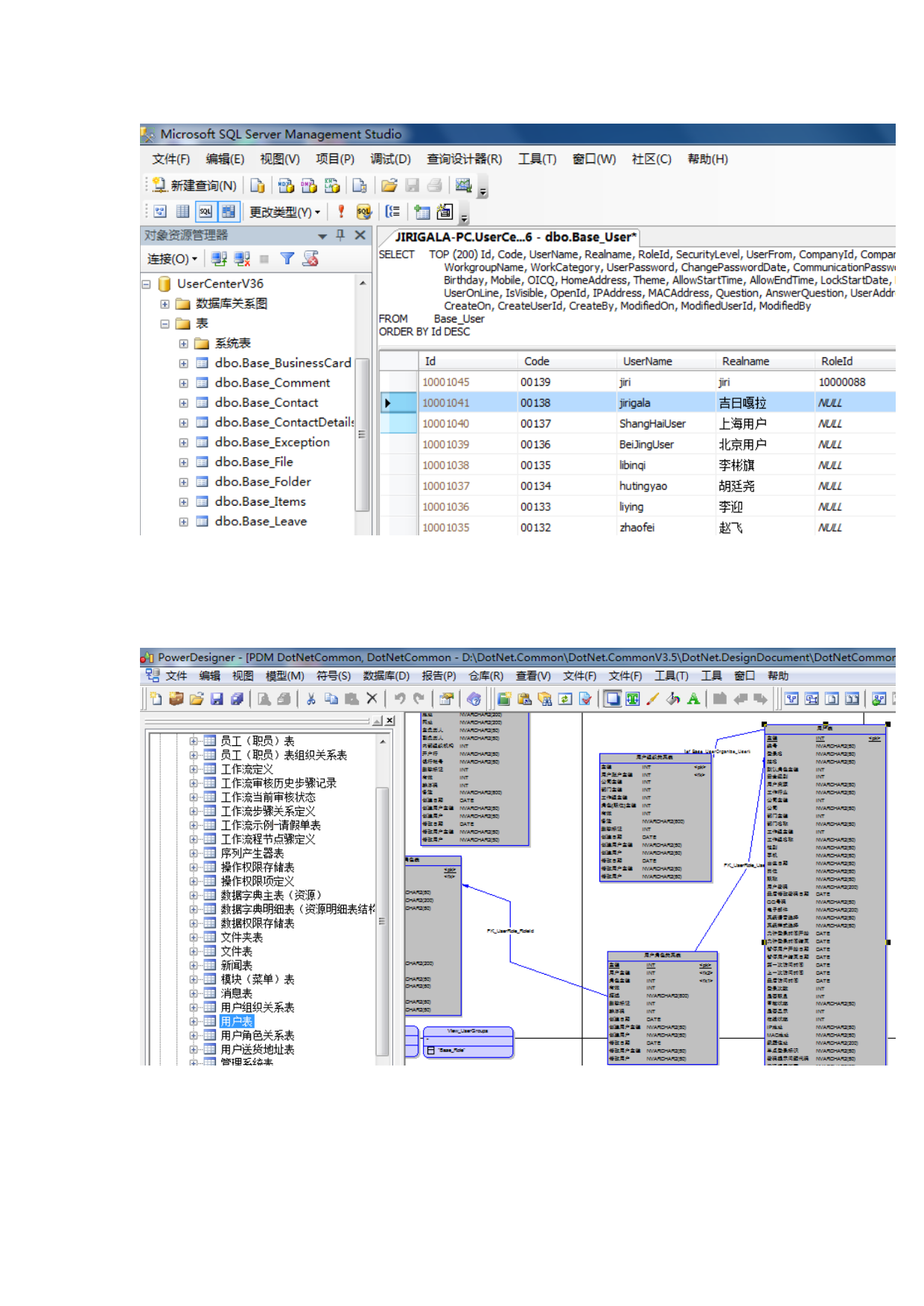Open the 查询设计器(R) menu
Image resolution: width=924 pixels, height=1306 pixels.
pyautogui.click(x=464, y=159)
